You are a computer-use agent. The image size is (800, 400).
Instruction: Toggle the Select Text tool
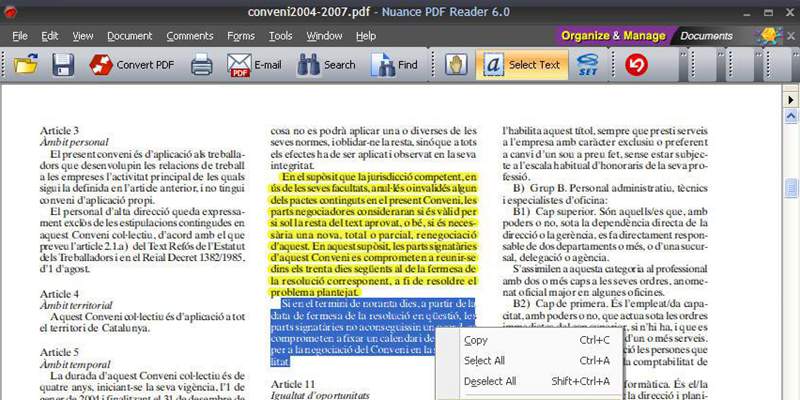tap(522, 65)
